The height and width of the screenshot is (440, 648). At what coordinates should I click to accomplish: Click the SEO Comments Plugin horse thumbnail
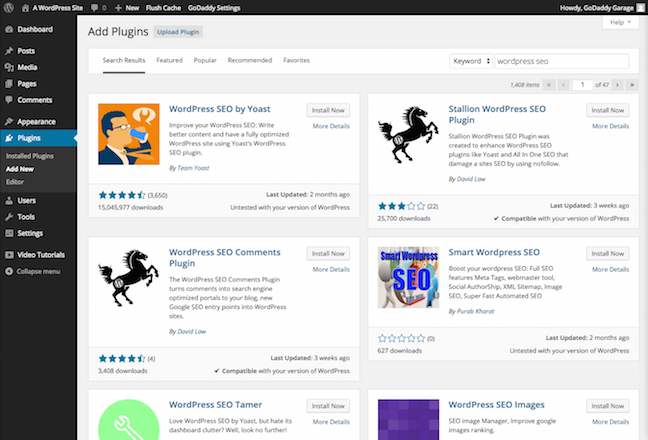129,277
